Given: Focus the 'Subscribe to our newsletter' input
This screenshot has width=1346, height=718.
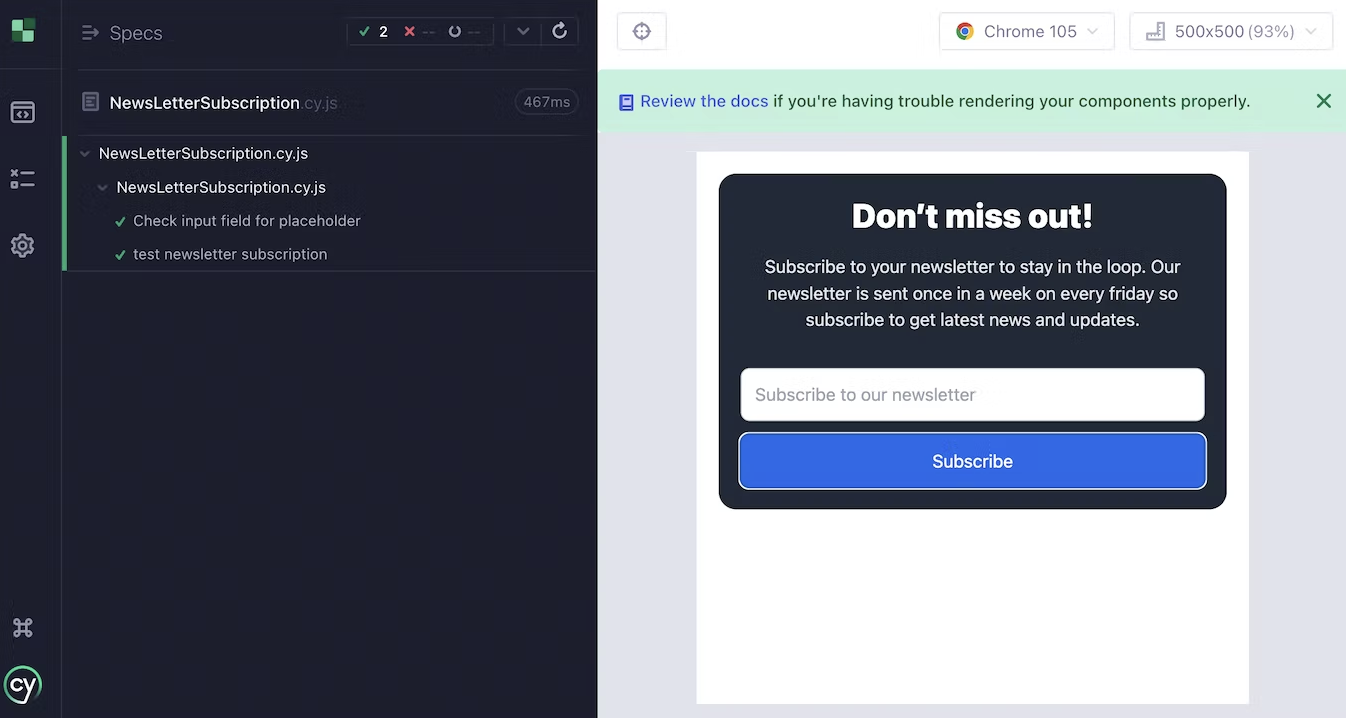Looking at the screenshot, I should 972,395.
